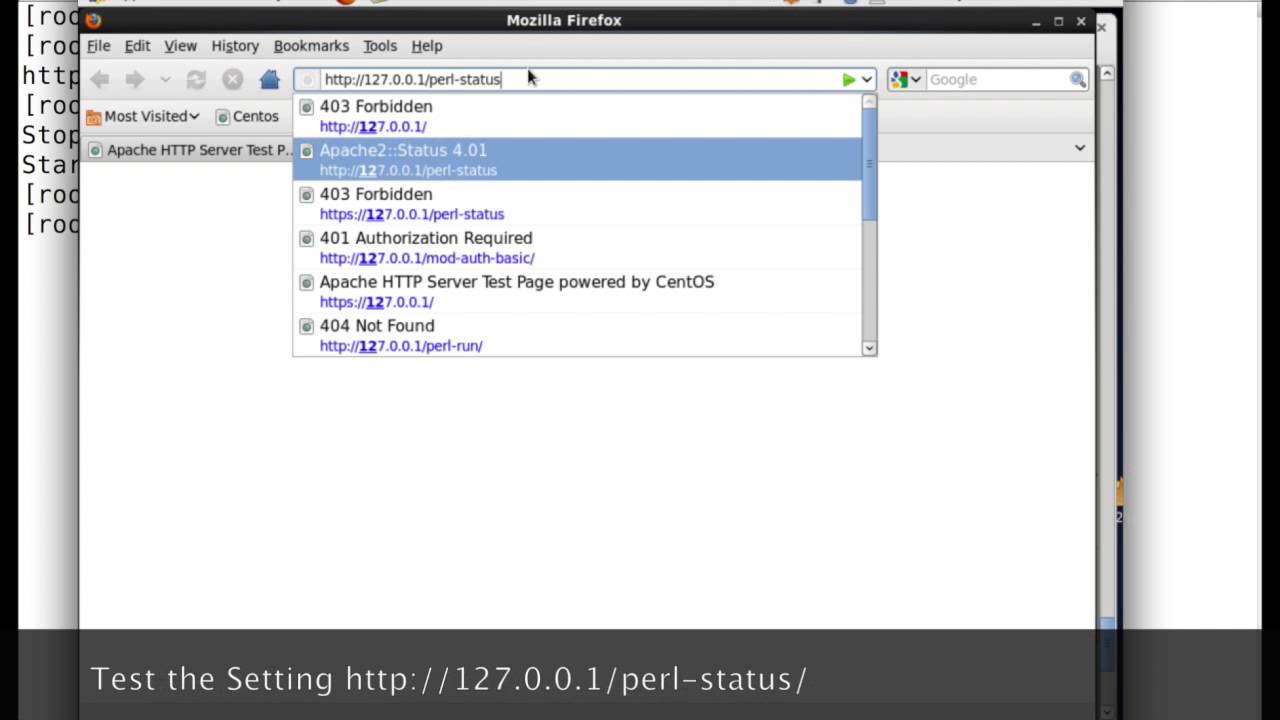Click the Forward arrow navigation button

point(134,79)
